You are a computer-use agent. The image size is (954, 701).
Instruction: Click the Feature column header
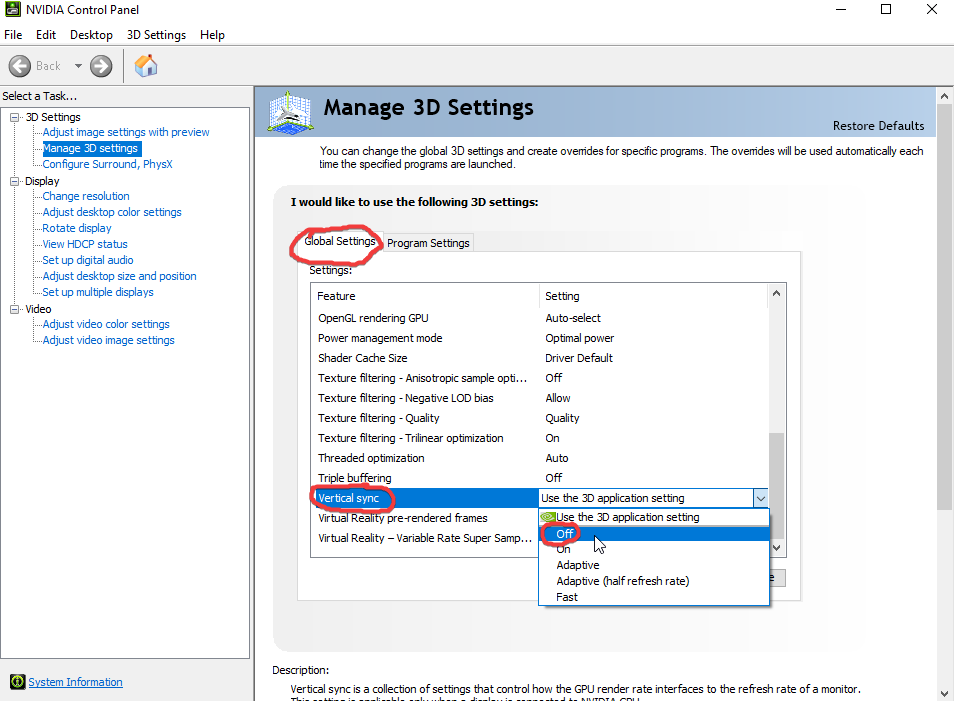[x=425, y=296]
